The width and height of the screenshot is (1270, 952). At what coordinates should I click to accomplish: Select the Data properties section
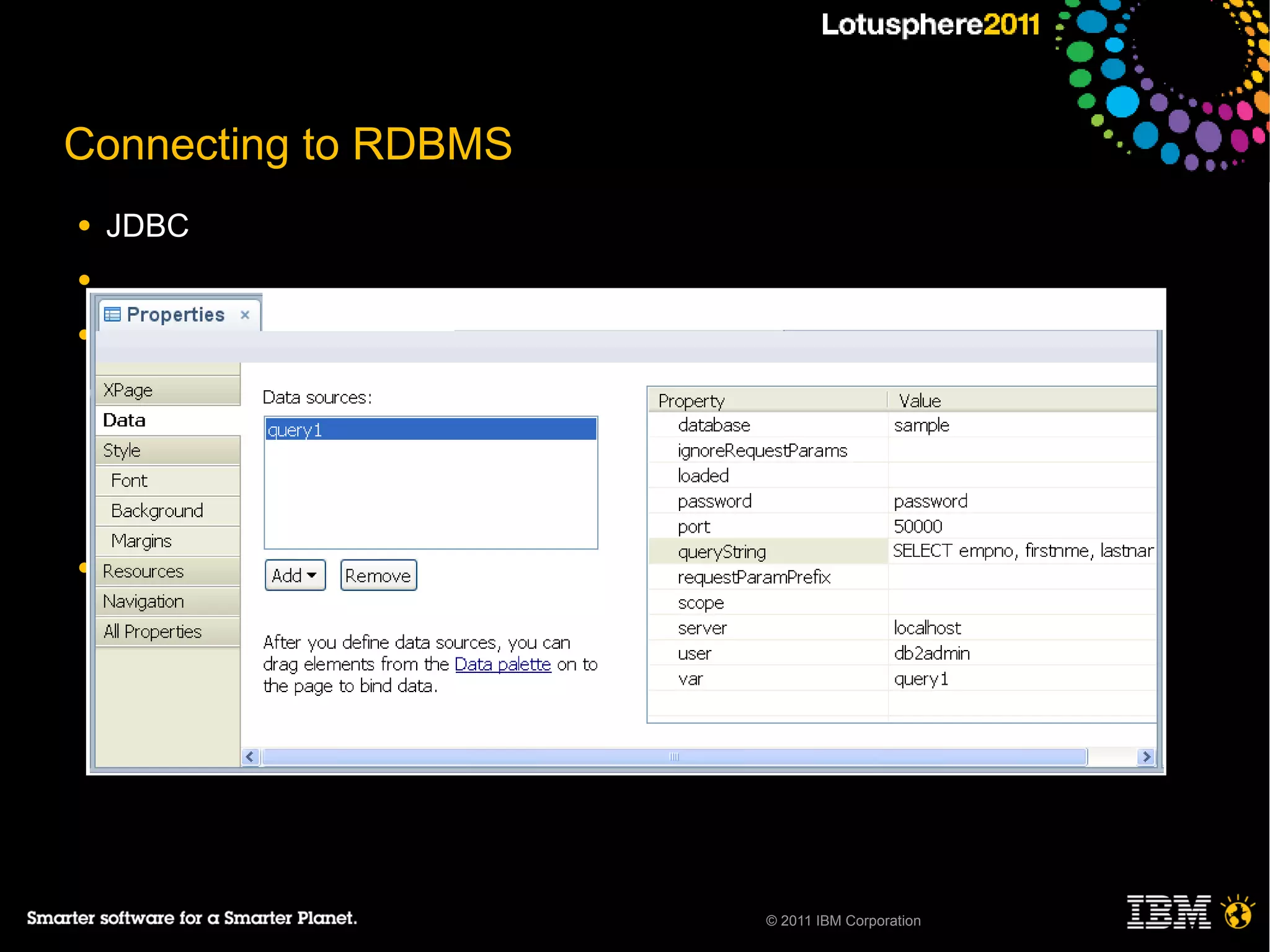pyautogui.click(x=167, y=420)
